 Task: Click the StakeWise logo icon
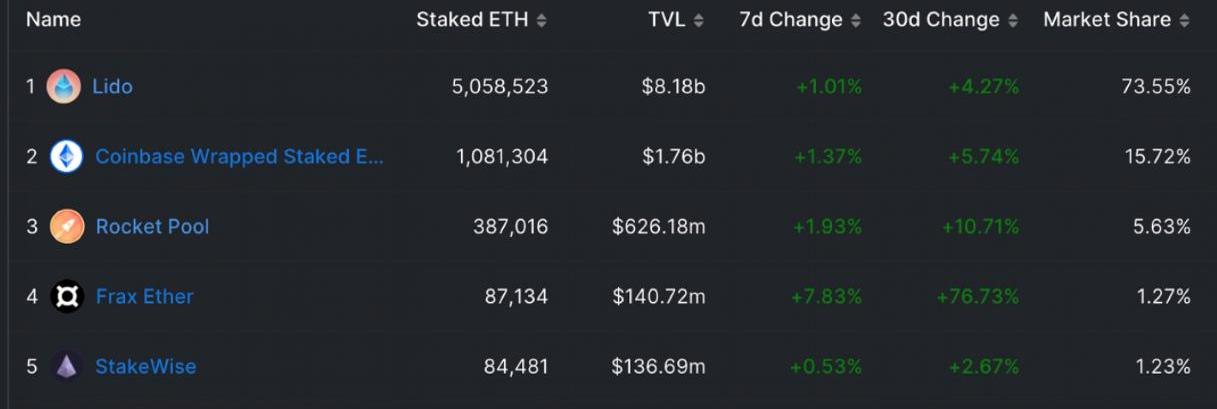[x=67, y=367]
